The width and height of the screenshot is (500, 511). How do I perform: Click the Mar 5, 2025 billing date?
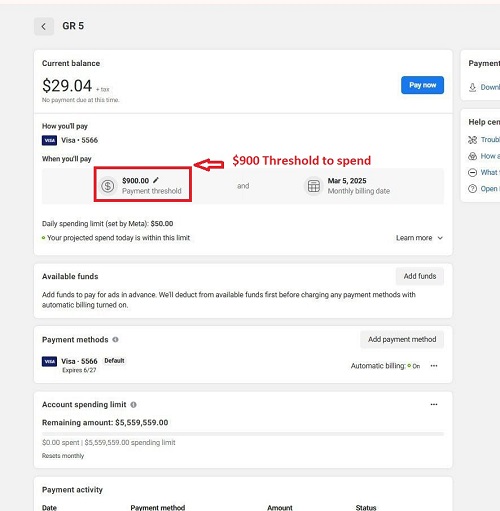point(347,181)
